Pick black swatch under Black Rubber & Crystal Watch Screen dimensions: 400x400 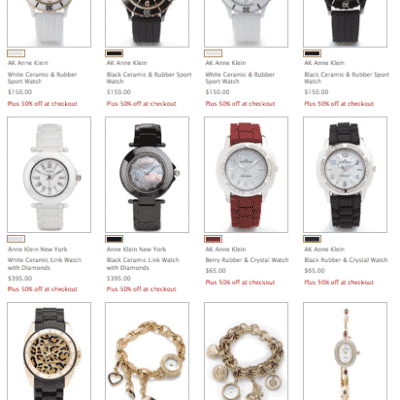point(312,239)
